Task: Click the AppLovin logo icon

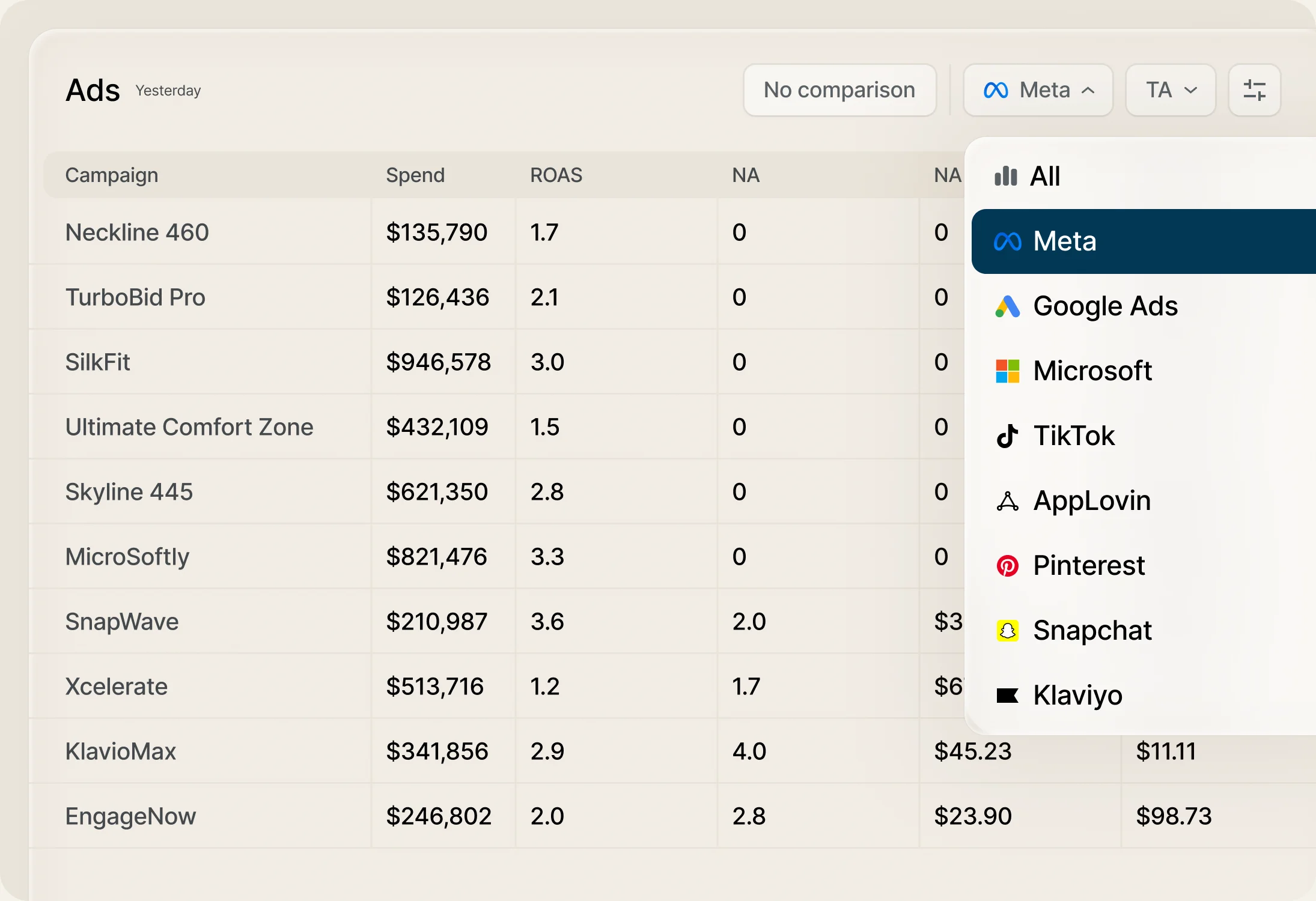Action: pos(1007,501)
